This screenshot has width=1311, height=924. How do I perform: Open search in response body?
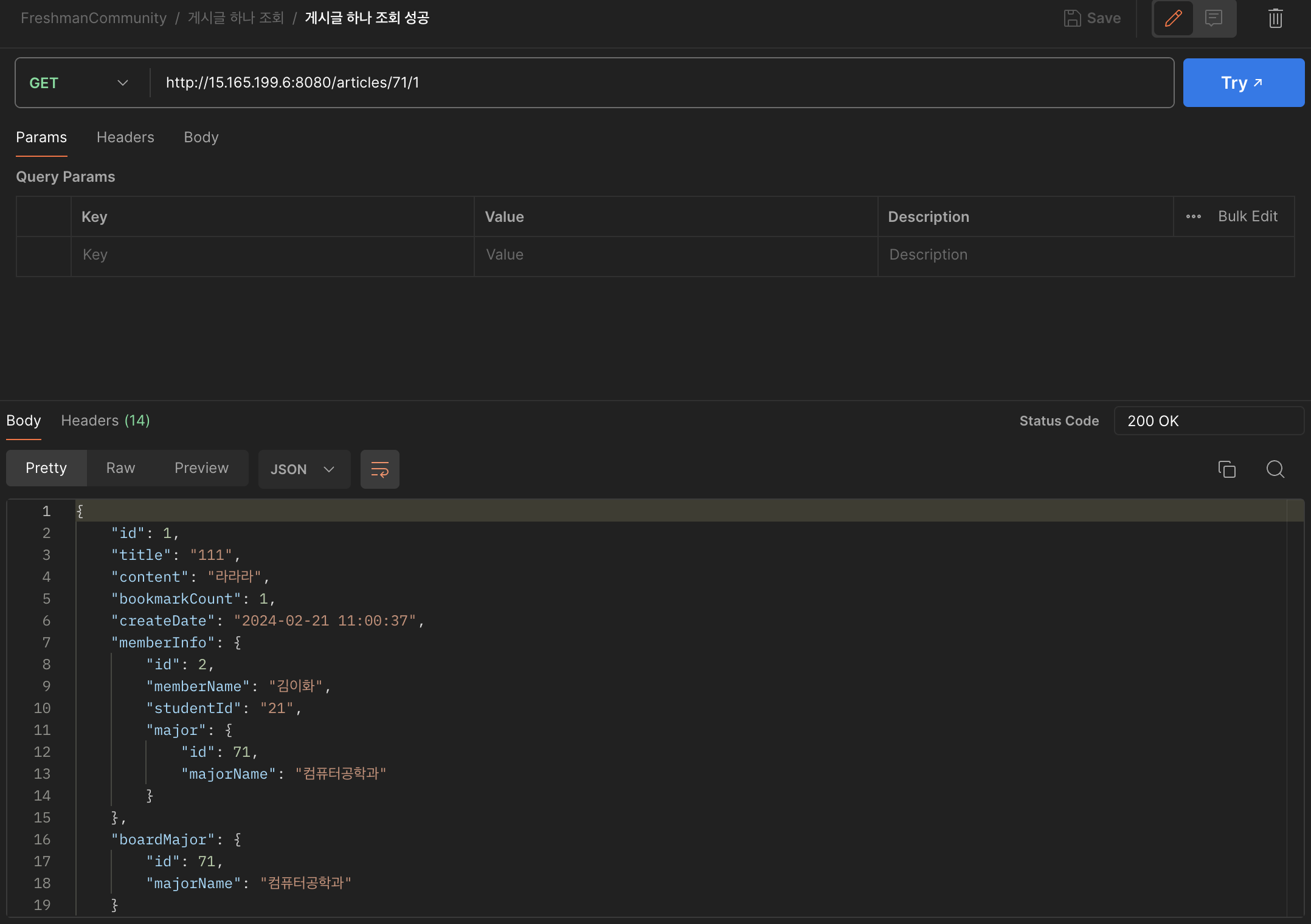point(1275,469)
